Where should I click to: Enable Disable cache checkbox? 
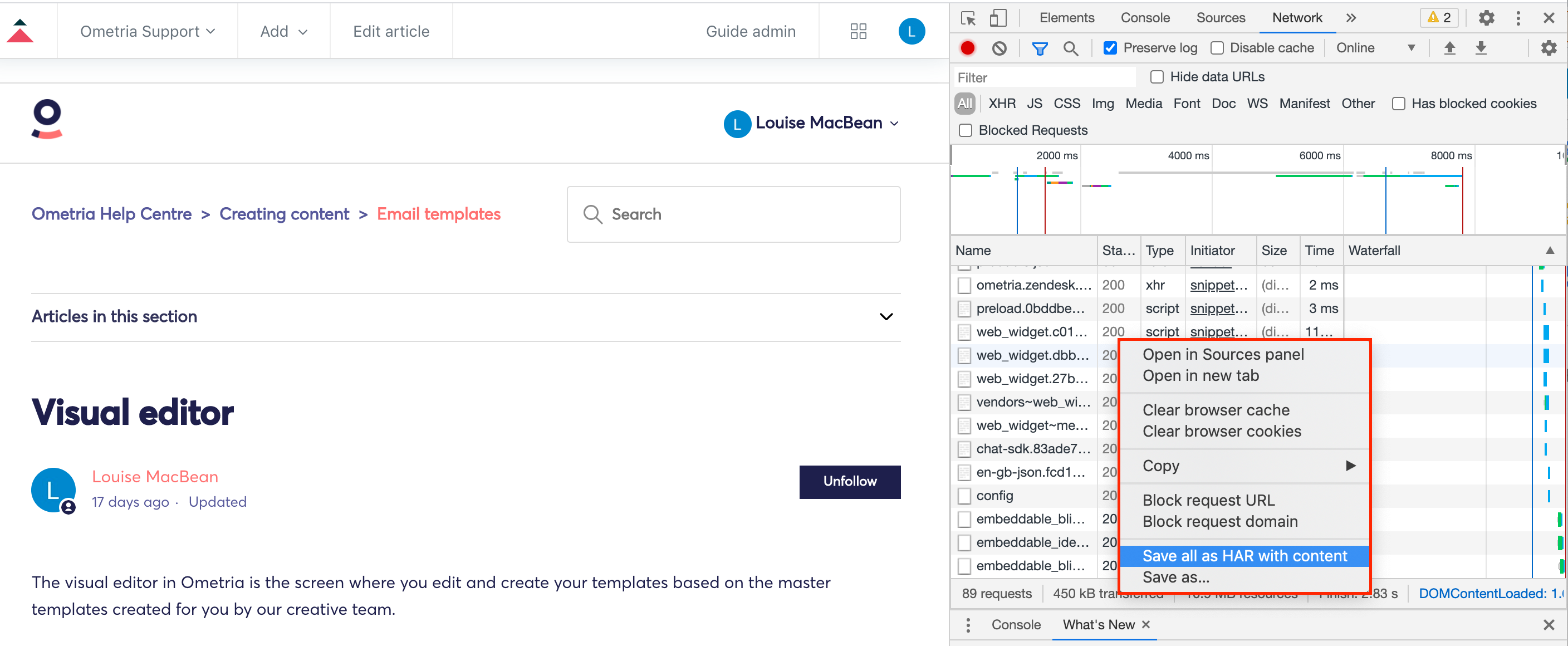click(1216, 47)
